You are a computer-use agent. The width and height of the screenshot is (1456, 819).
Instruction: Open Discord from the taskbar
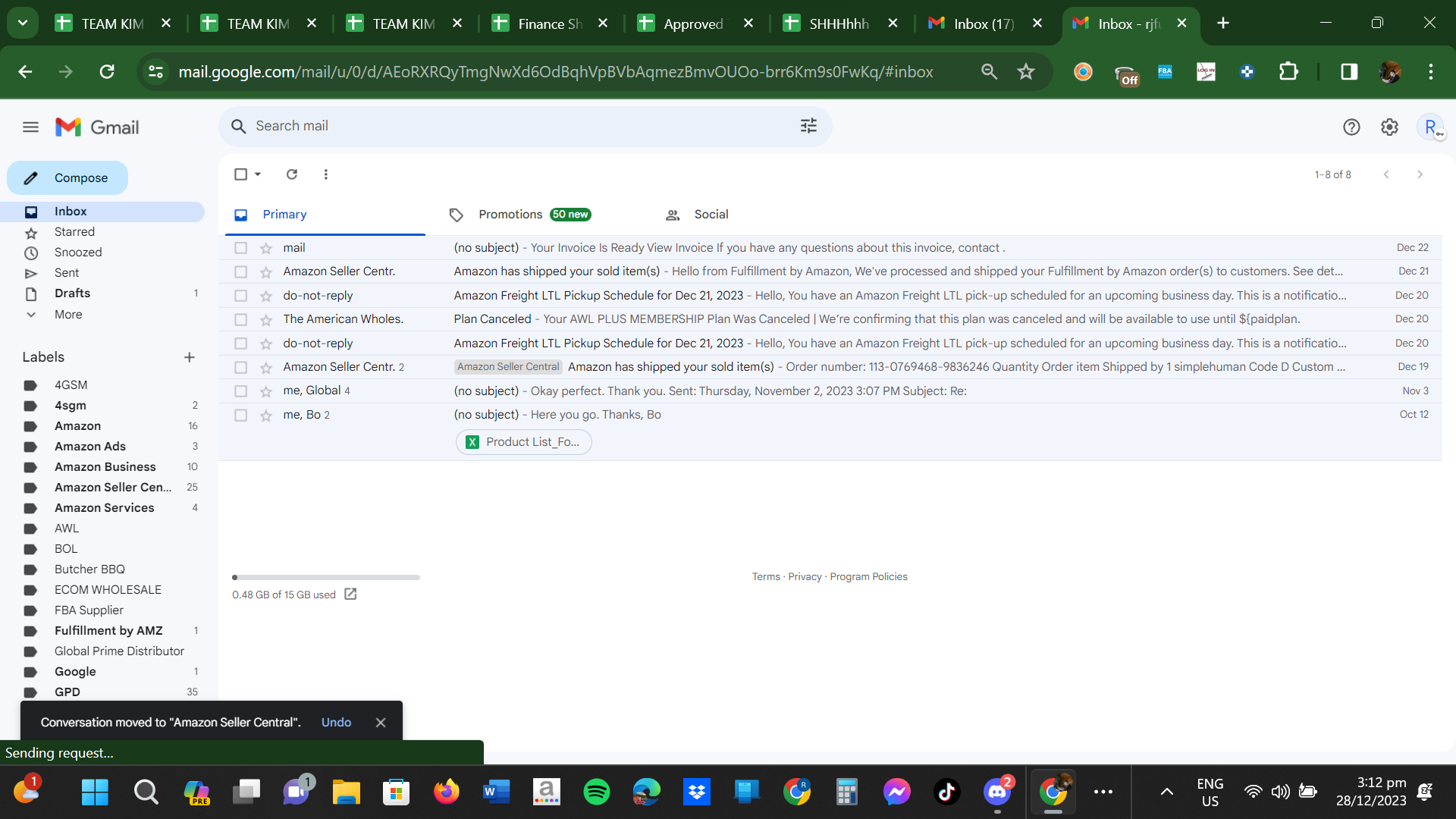997,792
